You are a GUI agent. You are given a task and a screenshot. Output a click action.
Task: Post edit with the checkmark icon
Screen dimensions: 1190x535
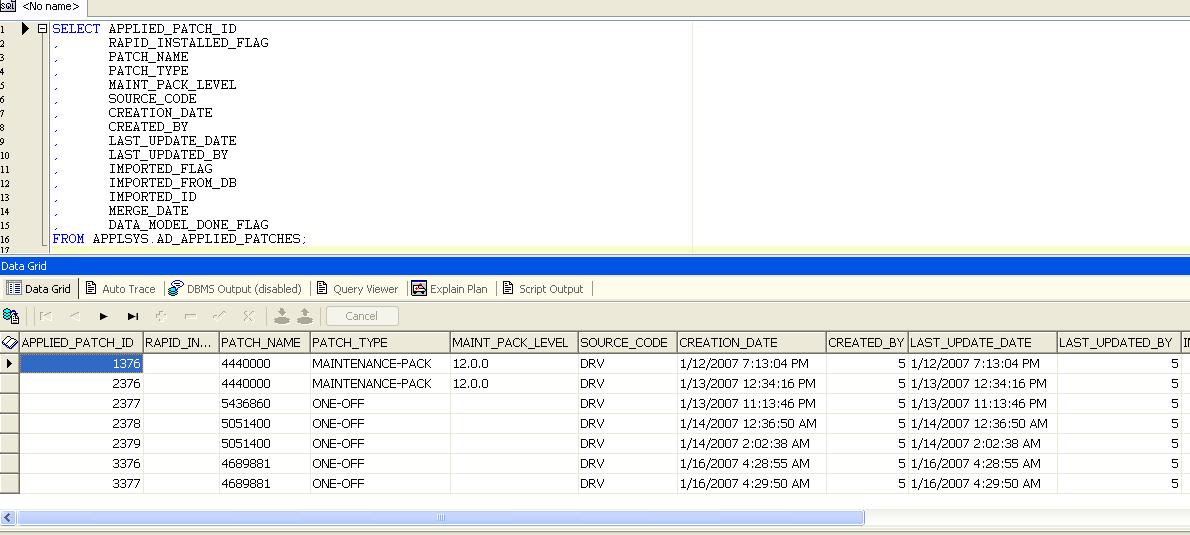click(219, 316)
